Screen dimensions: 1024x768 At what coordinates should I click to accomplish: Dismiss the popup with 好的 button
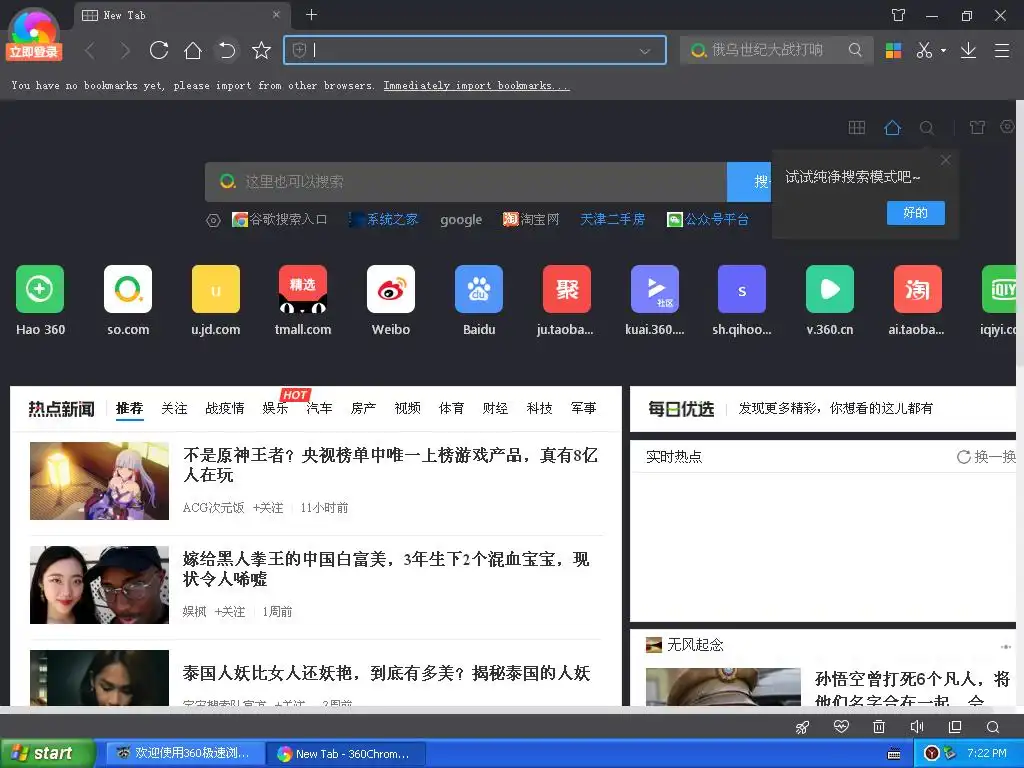(x=915, y=212)
